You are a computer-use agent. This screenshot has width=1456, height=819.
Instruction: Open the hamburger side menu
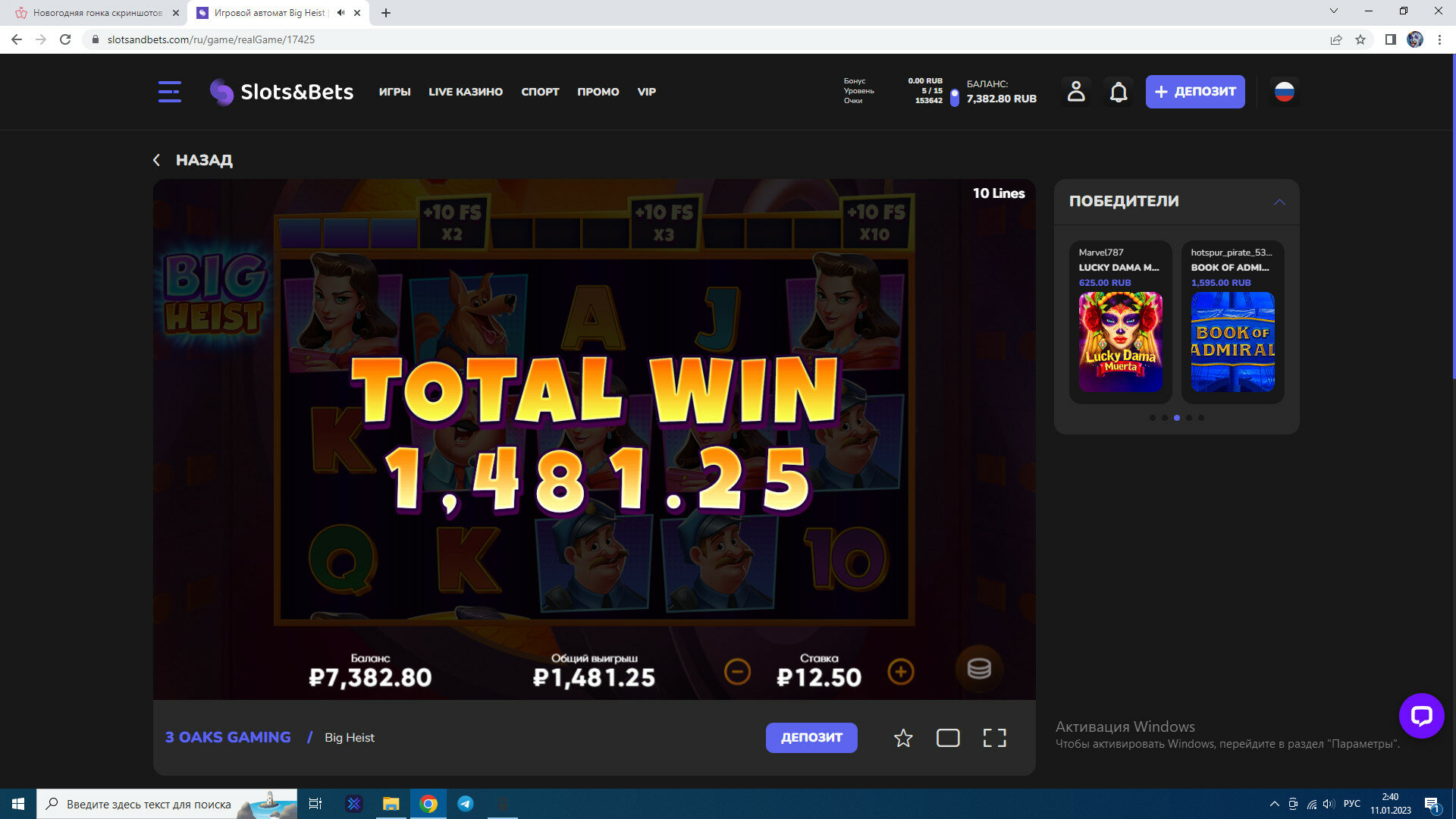tap(169, 92)
